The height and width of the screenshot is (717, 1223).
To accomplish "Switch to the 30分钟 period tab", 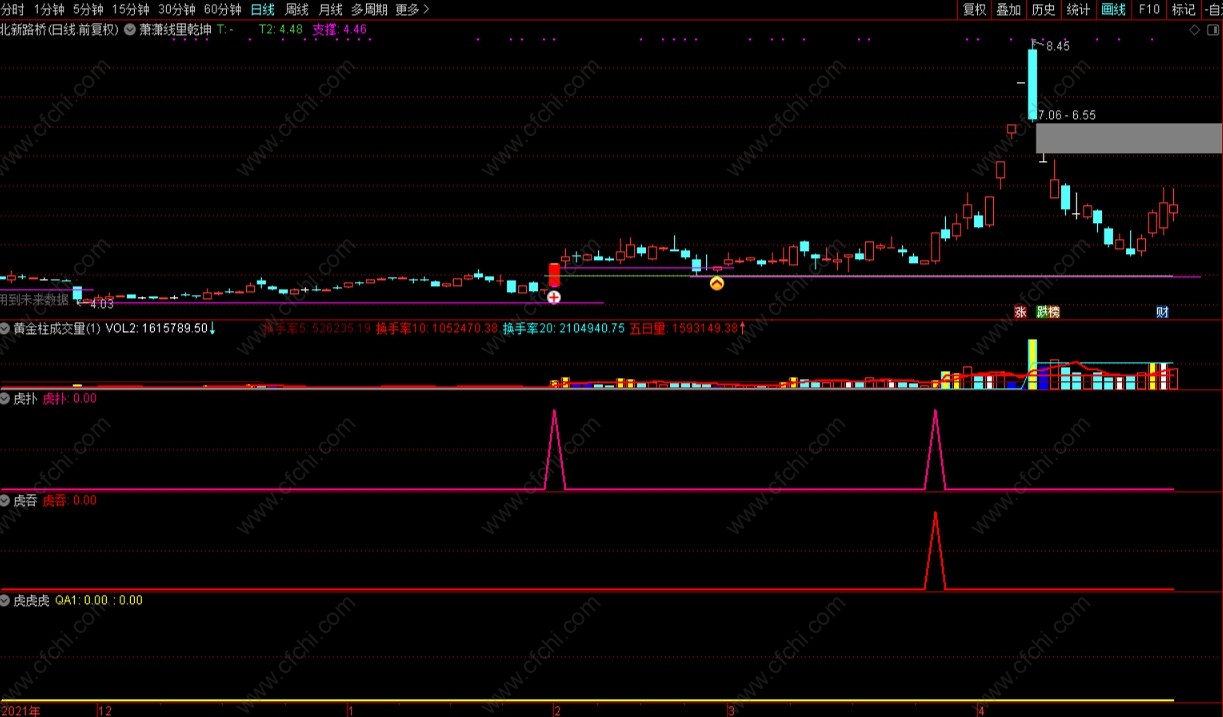I will pyautogui.click(x=177, y=9).
